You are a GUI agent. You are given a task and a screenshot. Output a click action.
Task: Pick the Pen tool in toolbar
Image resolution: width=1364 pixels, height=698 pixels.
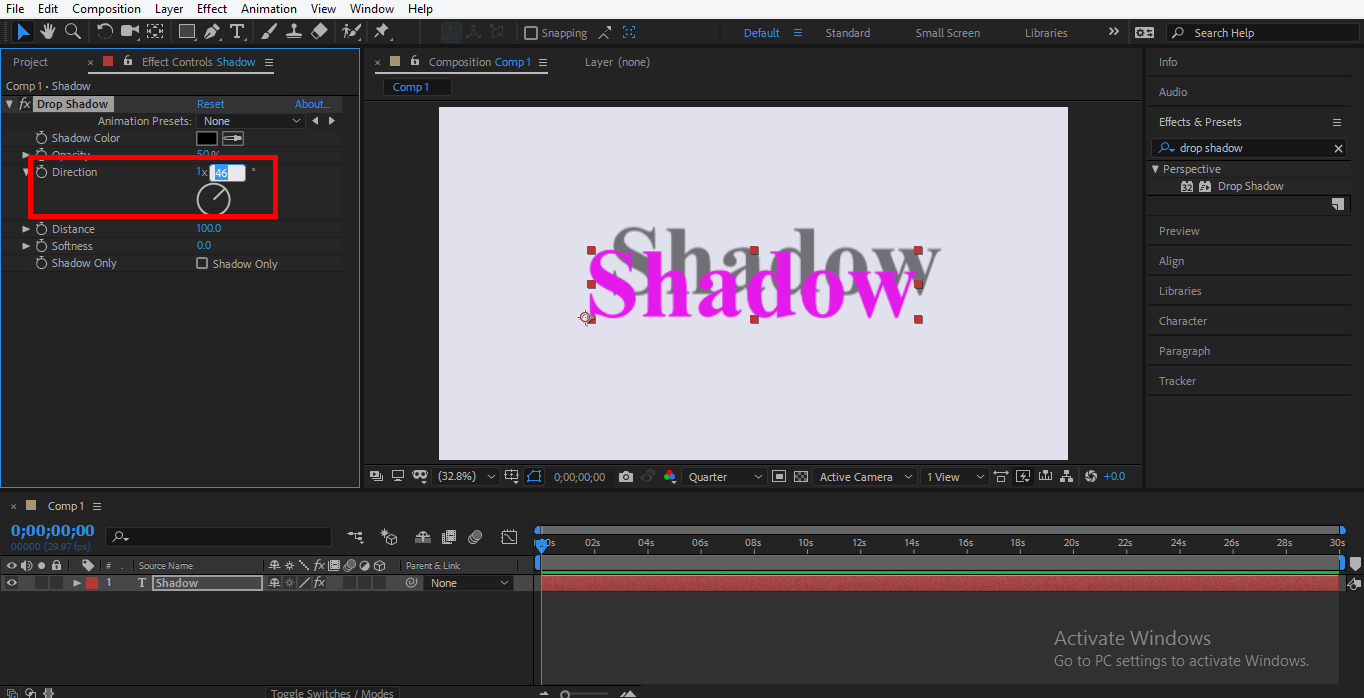[212, 32]
